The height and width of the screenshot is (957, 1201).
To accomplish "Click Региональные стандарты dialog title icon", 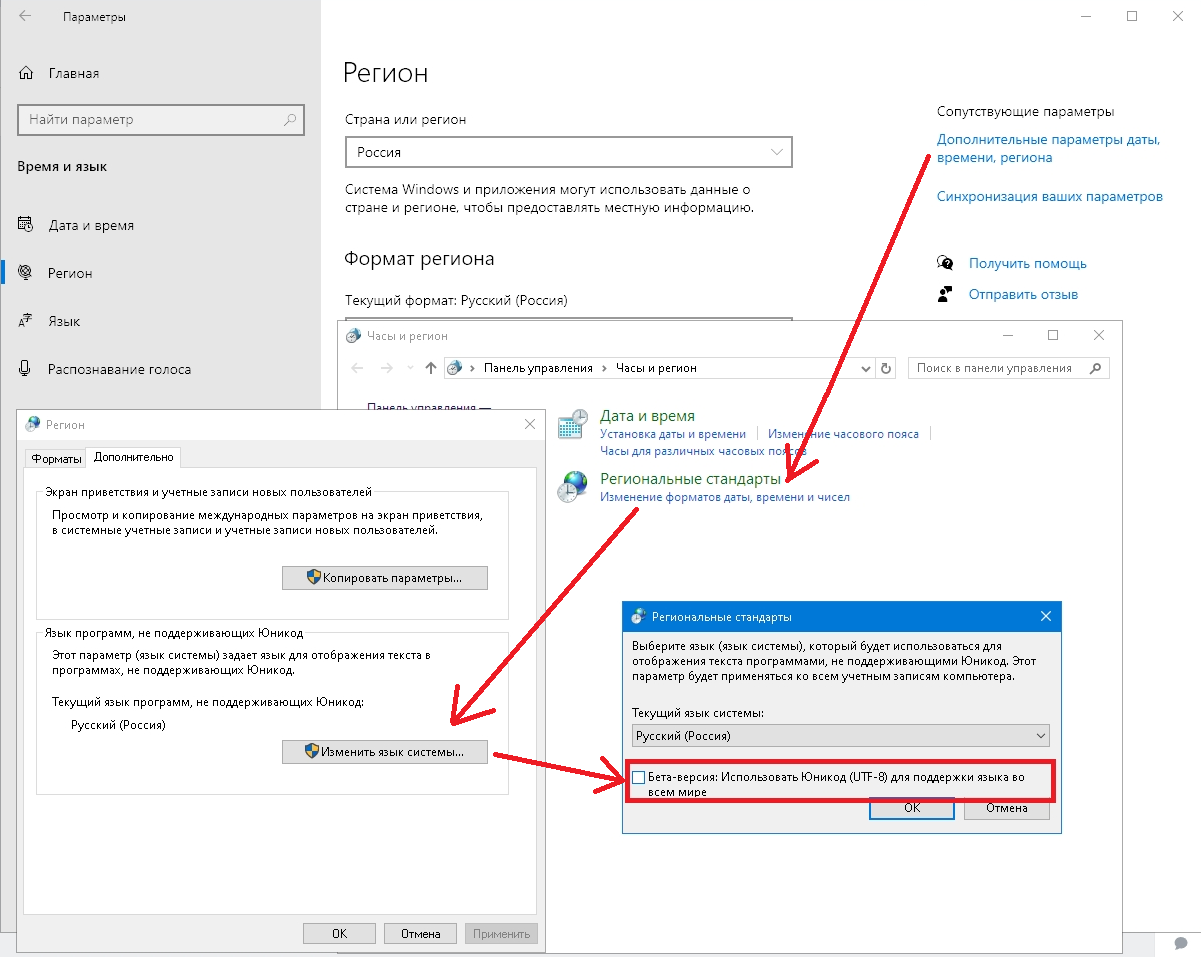I will 637,616.
